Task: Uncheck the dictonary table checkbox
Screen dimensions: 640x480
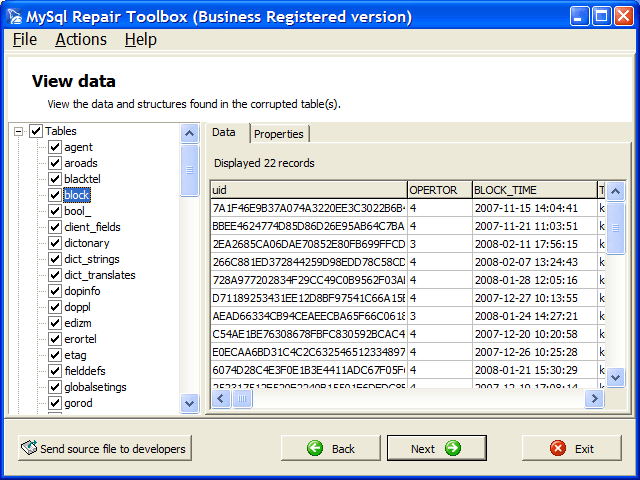Action: tap(55, 243)
